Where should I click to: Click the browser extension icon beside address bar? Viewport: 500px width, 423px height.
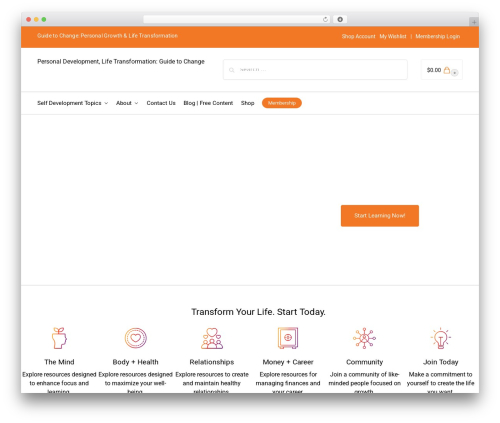click(340, 19)
